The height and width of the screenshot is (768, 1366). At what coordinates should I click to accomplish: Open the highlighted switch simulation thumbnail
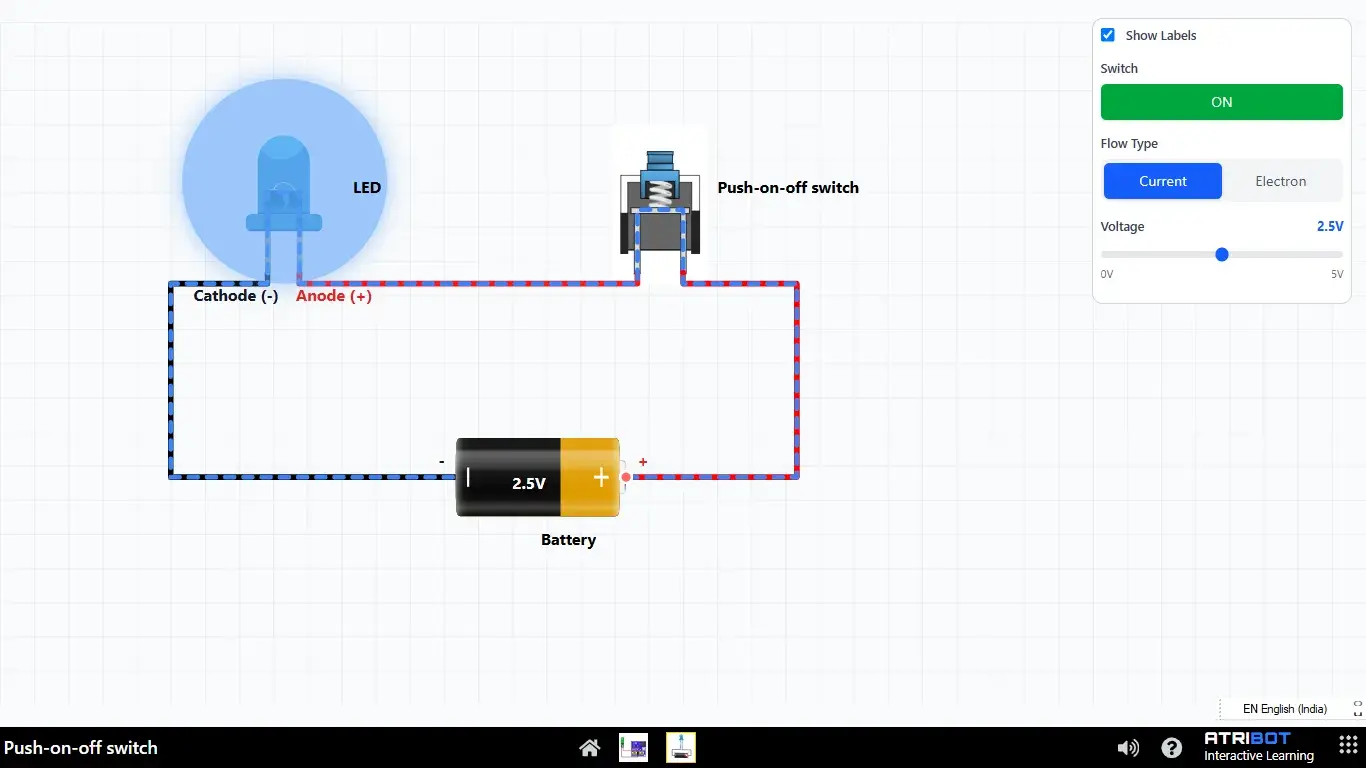681,748
